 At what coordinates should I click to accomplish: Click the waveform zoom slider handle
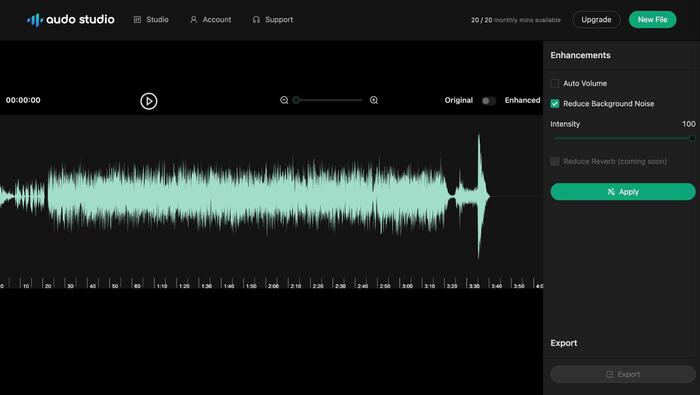pyautogui.click(x=296, y=100)
